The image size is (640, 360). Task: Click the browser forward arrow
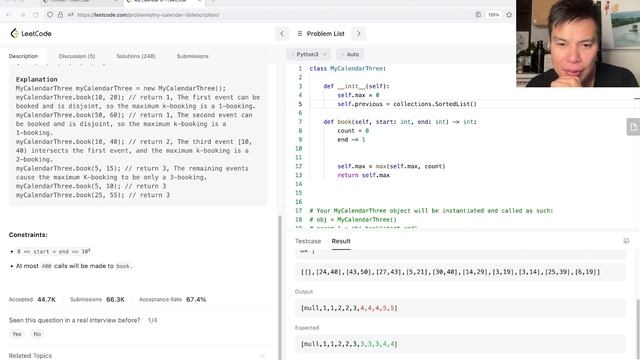tap(22, 15)
